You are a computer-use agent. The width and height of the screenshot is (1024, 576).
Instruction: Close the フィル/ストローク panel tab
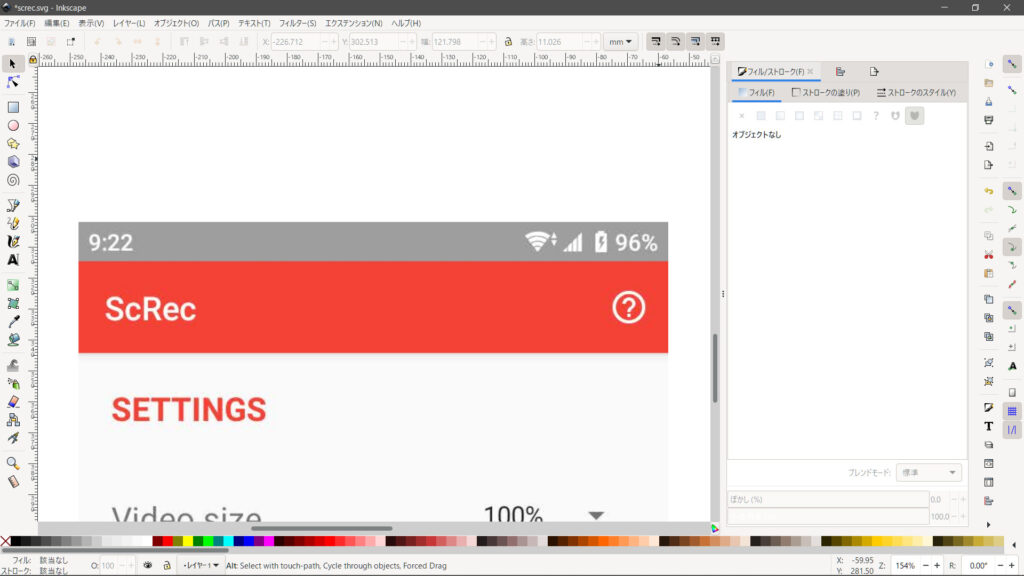(810, 71)
